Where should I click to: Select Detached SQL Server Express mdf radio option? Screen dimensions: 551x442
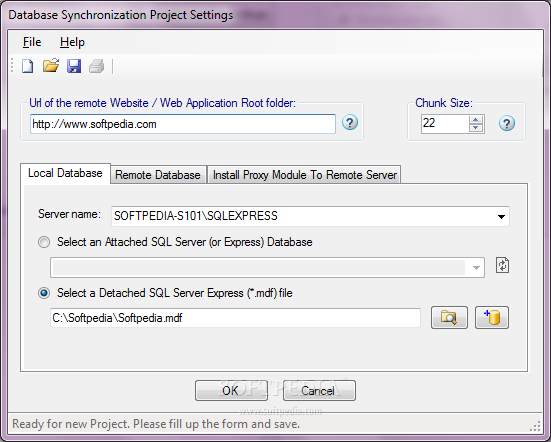coord(44,293)
